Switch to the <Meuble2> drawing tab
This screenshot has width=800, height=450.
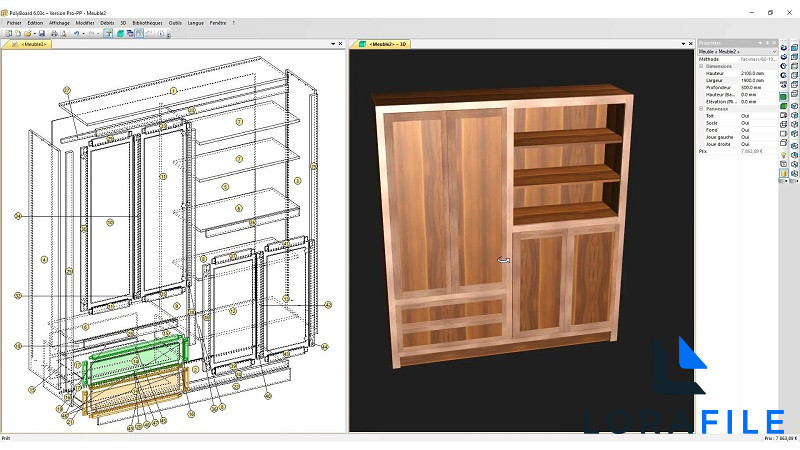coord(30,44)
